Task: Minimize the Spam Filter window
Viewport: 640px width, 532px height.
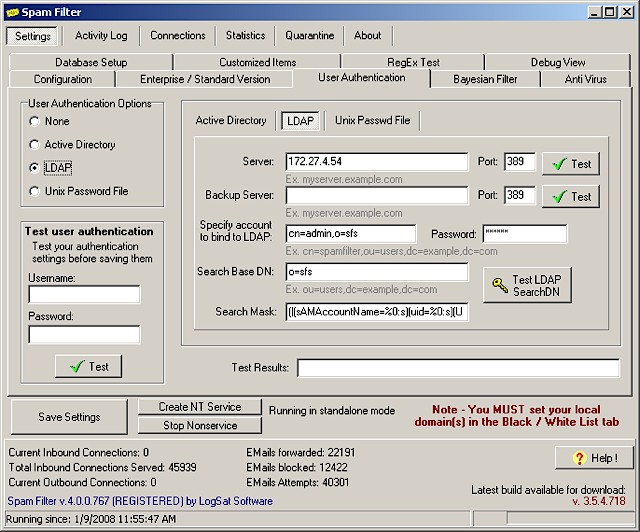Action: [595, 12]
